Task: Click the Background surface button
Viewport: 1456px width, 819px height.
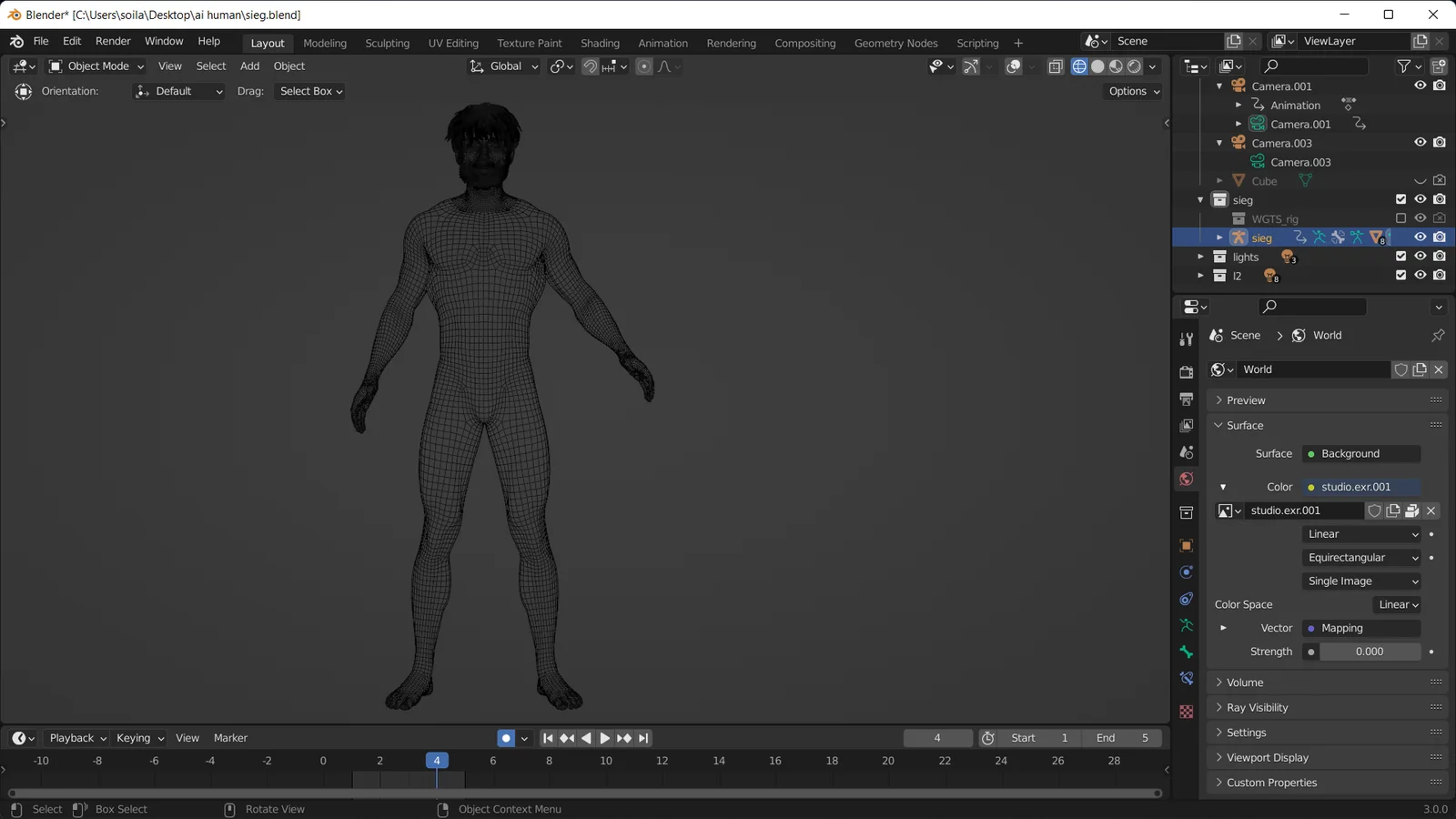Action: [x=1360, y=453]
